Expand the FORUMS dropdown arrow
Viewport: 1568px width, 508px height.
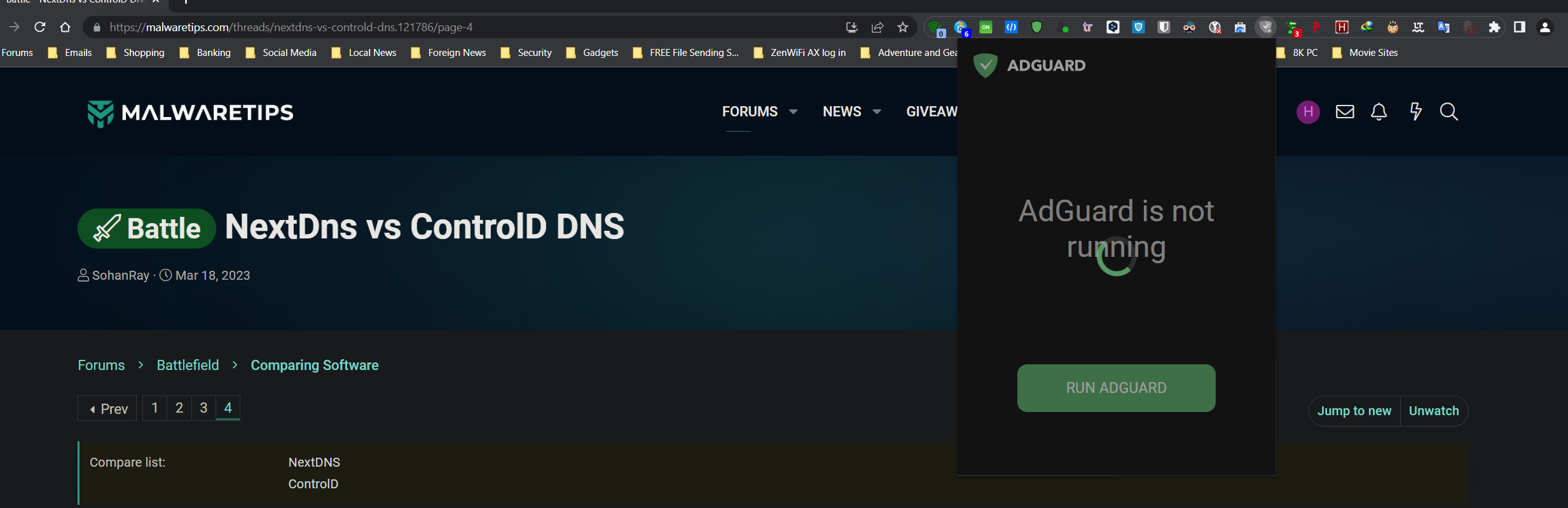pyautogui.click(x=793, y=112)
